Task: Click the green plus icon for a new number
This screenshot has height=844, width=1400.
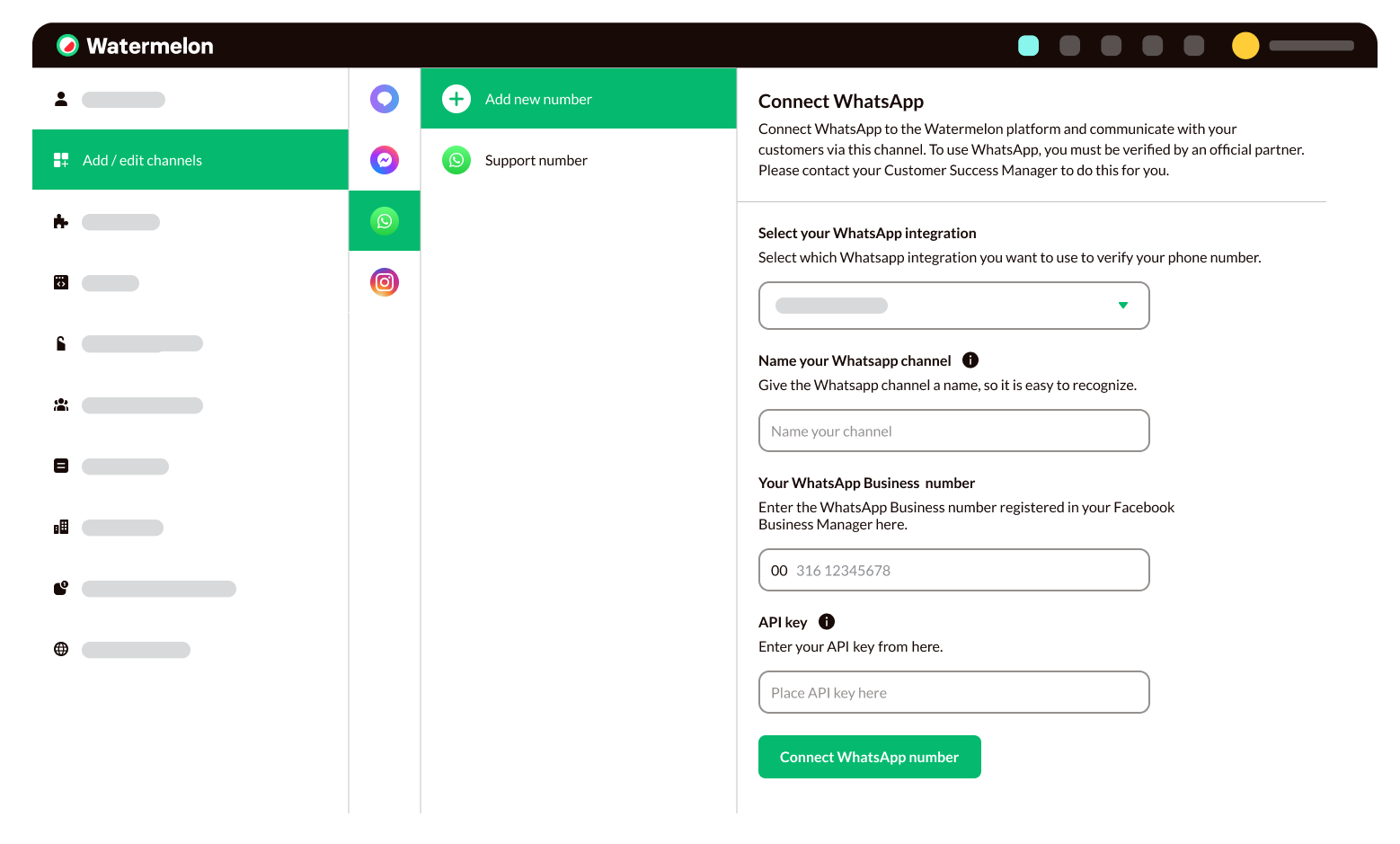Action: (x=456, y=99)
